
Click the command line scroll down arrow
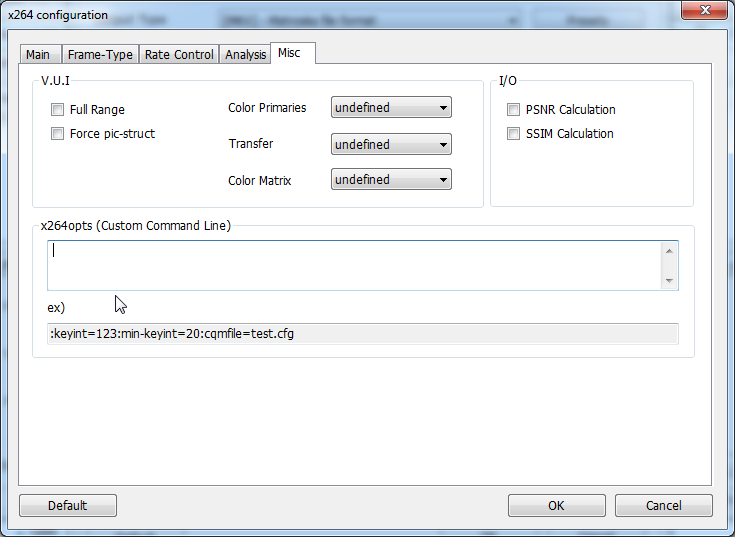[x=669, y=280]
